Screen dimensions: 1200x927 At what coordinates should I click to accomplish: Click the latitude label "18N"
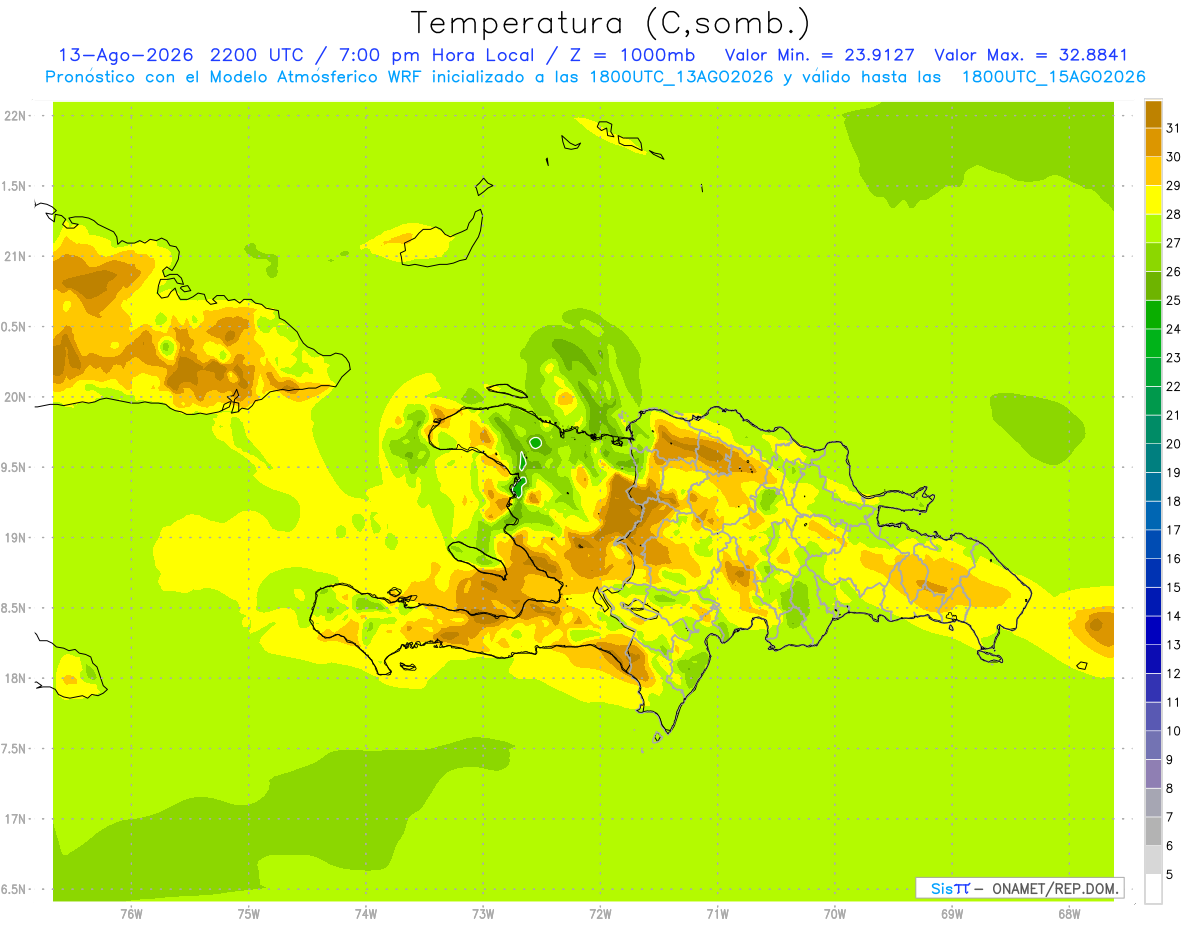coord(16,678)
